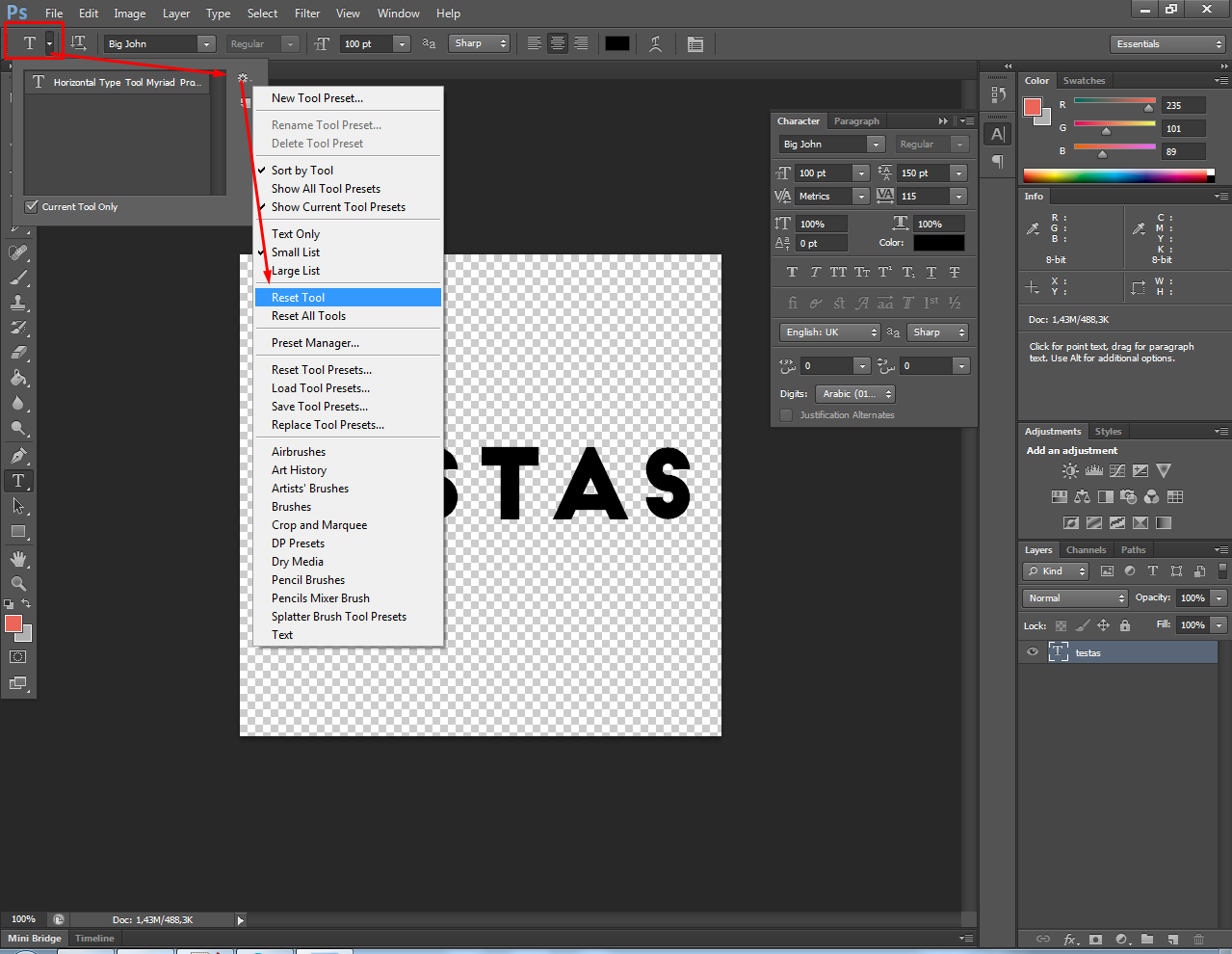Image resolution: width=1232 pixels, height=954 pixels.
Task: Click New Tool Preset menu entry
Action: (x=317, y=98)
